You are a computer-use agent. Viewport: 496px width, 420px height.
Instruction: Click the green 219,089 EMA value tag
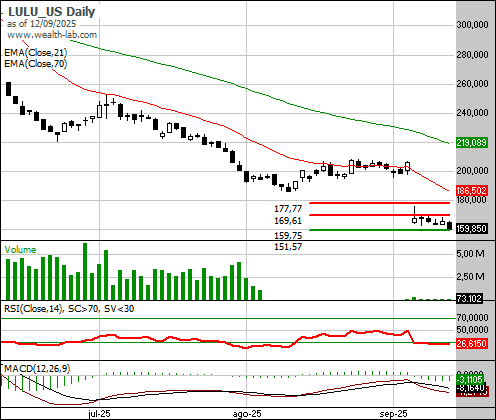pyautogui.click(x=472, y=143)
